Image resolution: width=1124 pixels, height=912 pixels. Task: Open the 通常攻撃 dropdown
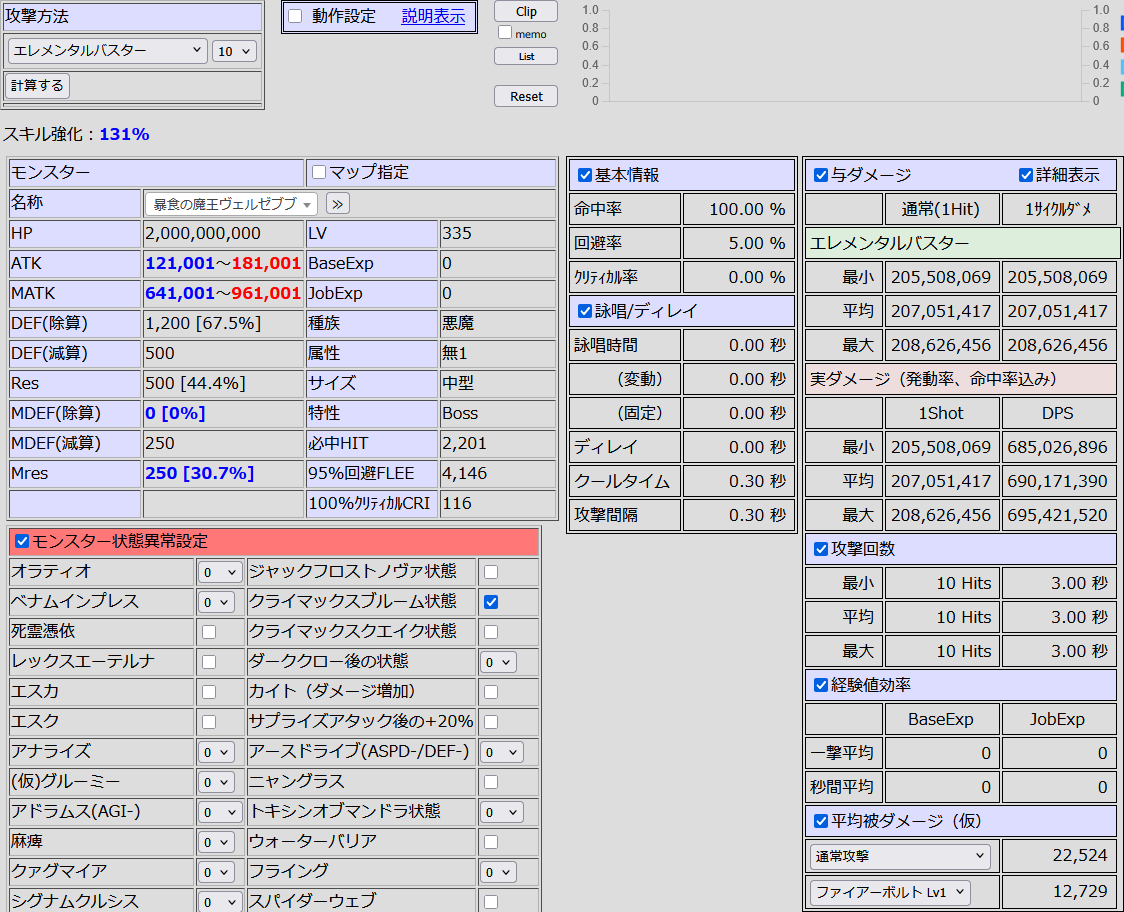click(x=899, y=856)
